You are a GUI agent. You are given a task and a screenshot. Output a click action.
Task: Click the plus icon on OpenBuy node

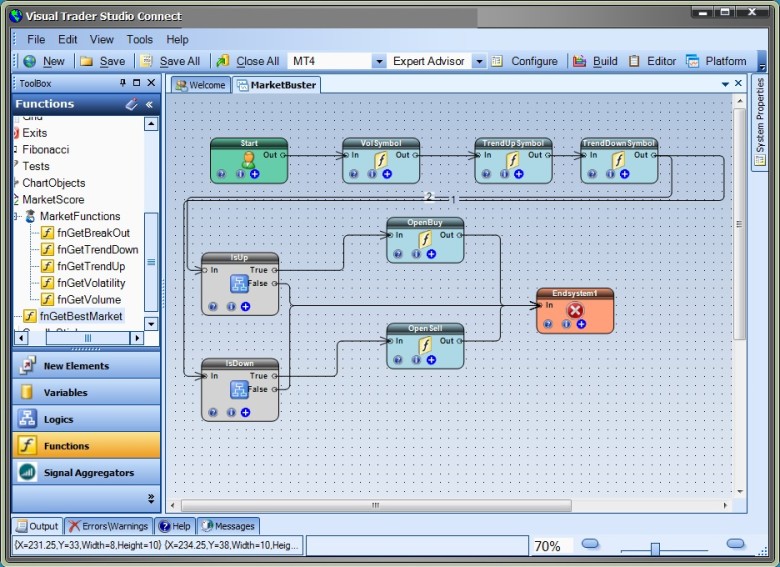click(x=431, y=254)
